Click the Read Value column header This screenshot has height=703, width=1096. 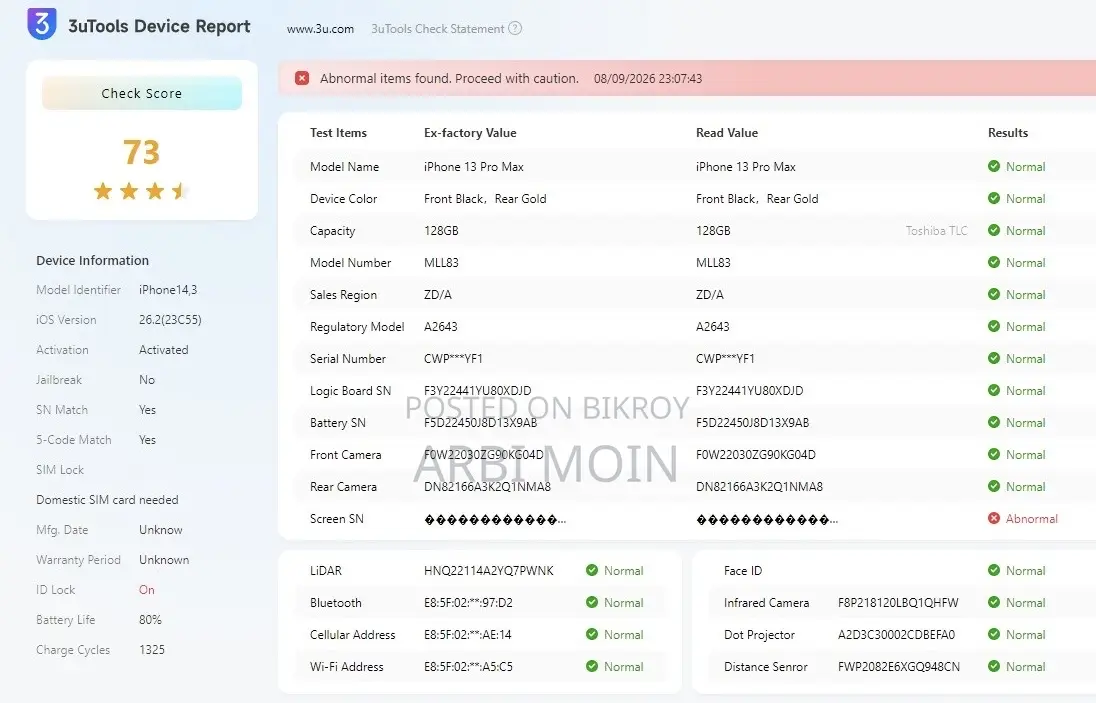coord(727,133)
